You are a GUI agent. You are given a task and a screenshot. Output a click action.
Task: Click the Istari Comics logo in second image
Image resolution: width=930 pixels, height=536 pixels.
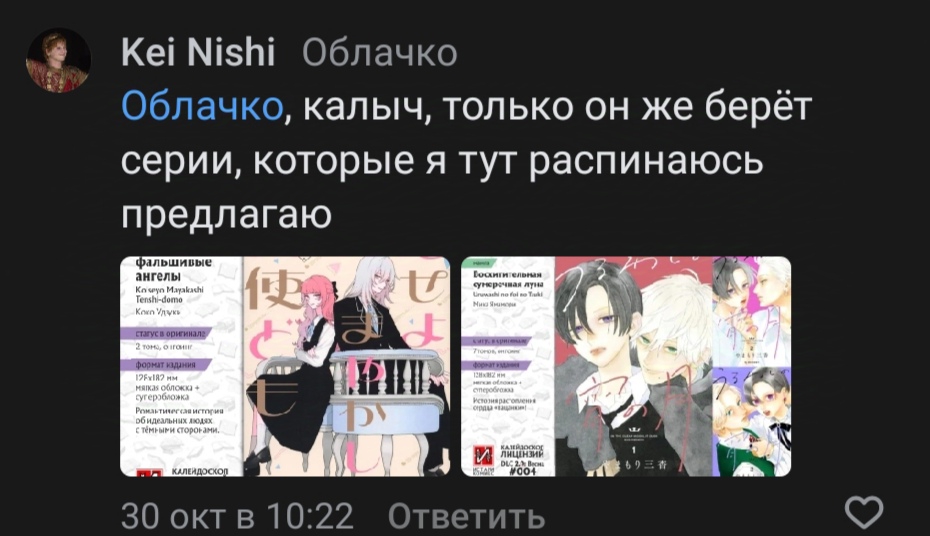483,457
